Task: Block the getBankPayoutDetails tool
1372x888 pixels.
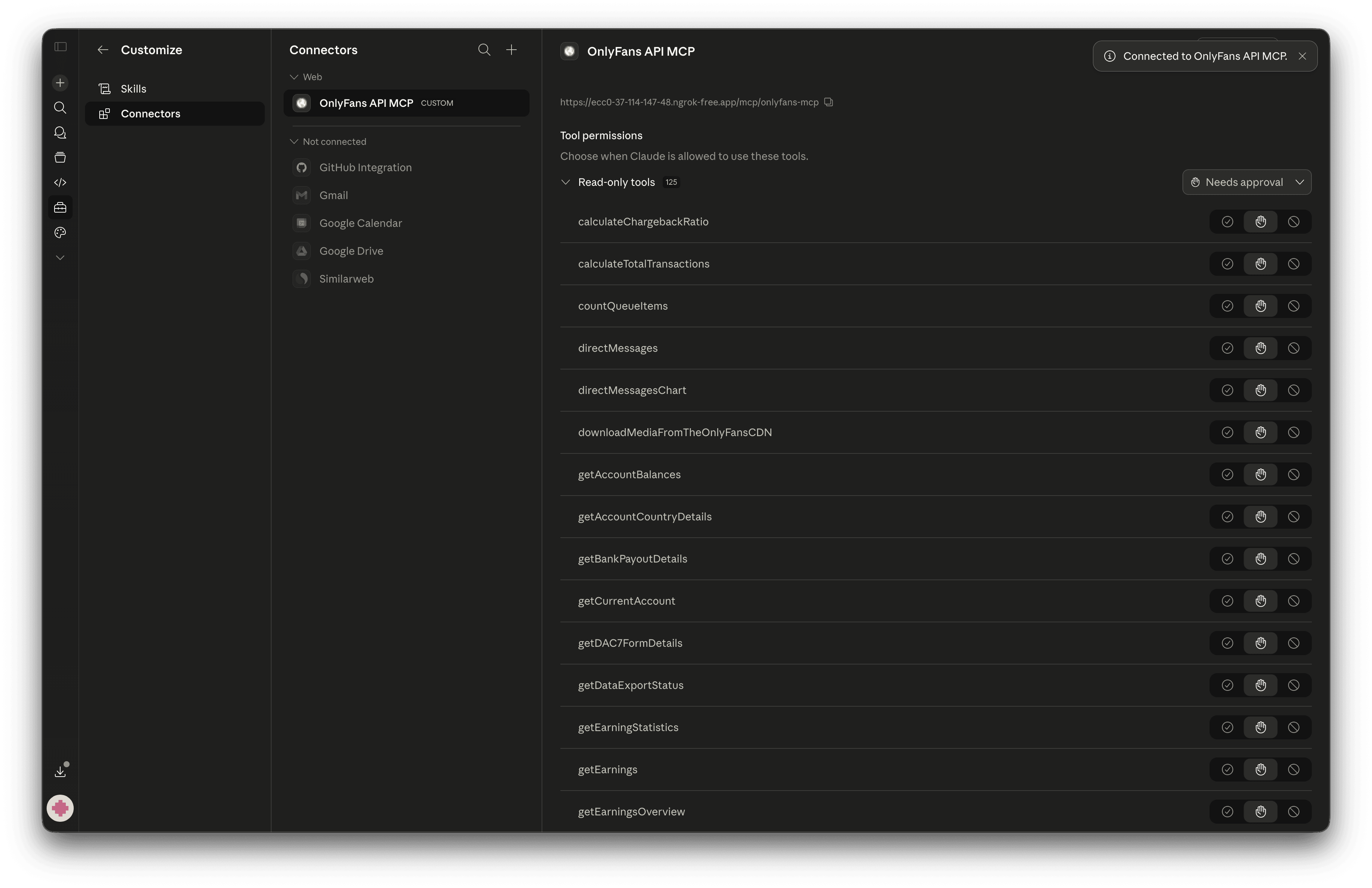Action: coord(1294,558)
